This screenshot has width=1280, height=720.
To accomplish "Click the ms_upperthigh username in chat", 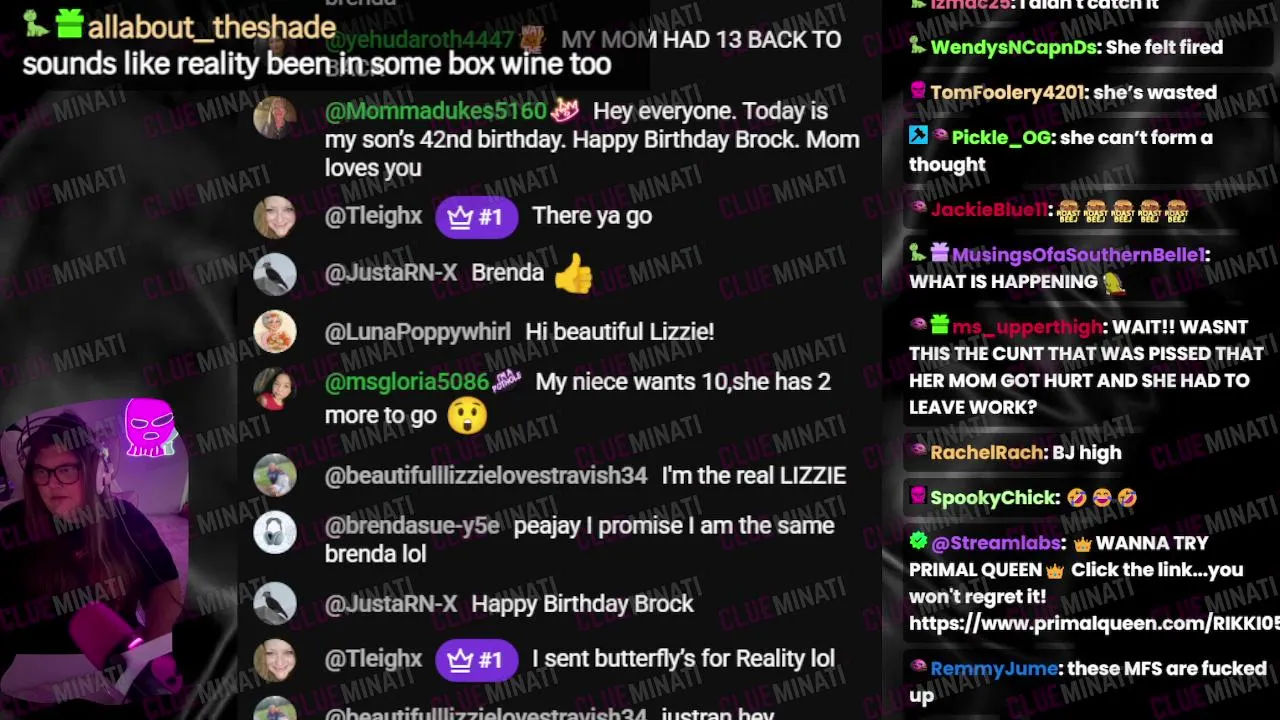I will pos(1027,327).
